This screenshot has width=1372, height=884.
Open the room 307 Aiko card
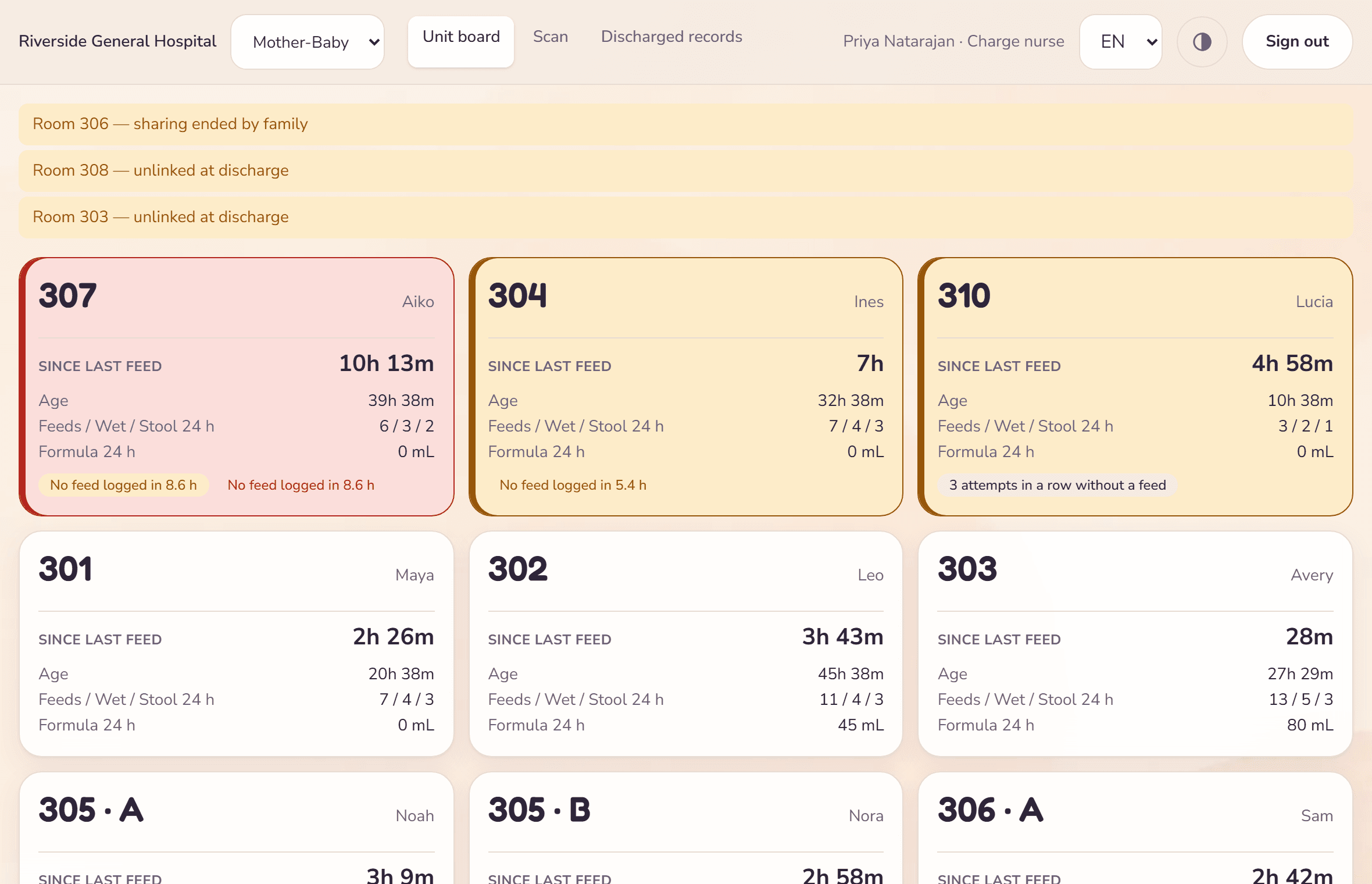(237, 387)
